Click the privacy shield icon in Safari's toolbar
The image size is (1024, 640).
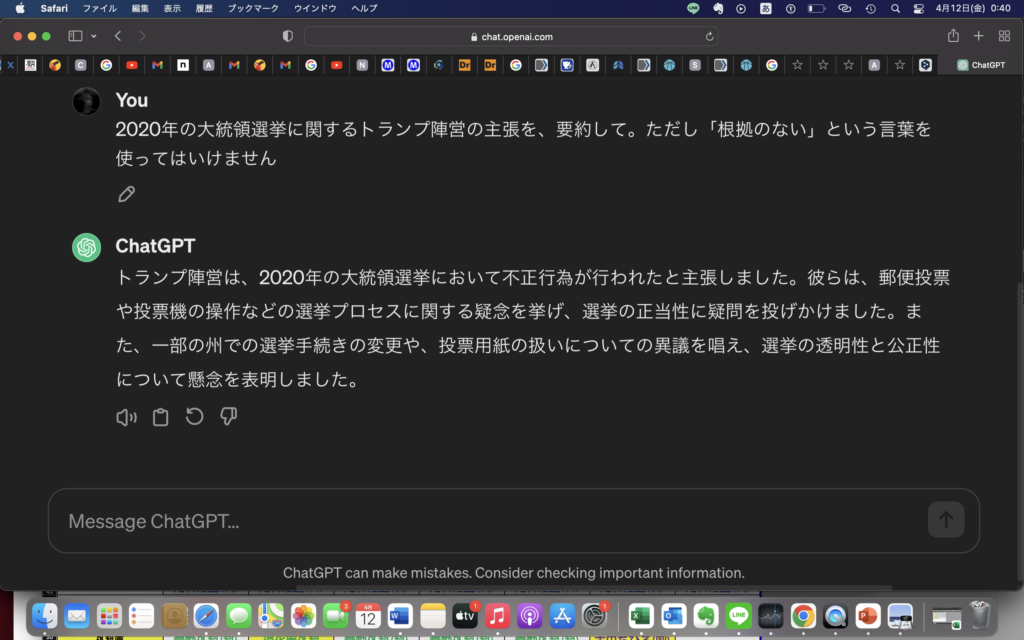(x=287, y=35)
